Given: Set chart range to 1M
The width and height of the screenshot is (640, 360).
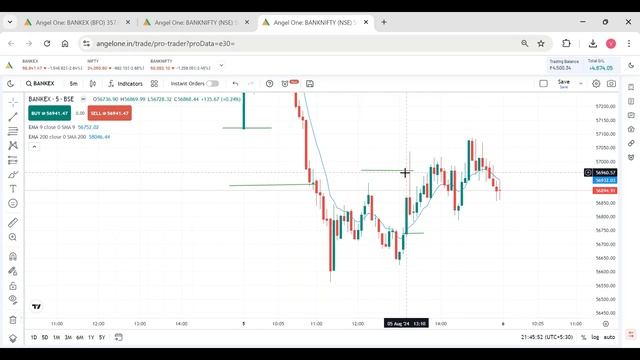Looking at the screenshot, I should (56, 338).
